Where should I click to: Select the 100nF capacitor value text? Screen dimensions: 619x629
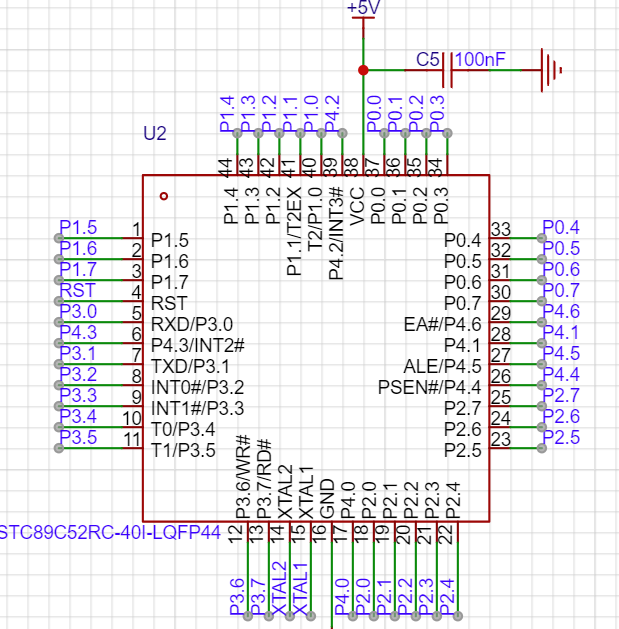[480, 60]
